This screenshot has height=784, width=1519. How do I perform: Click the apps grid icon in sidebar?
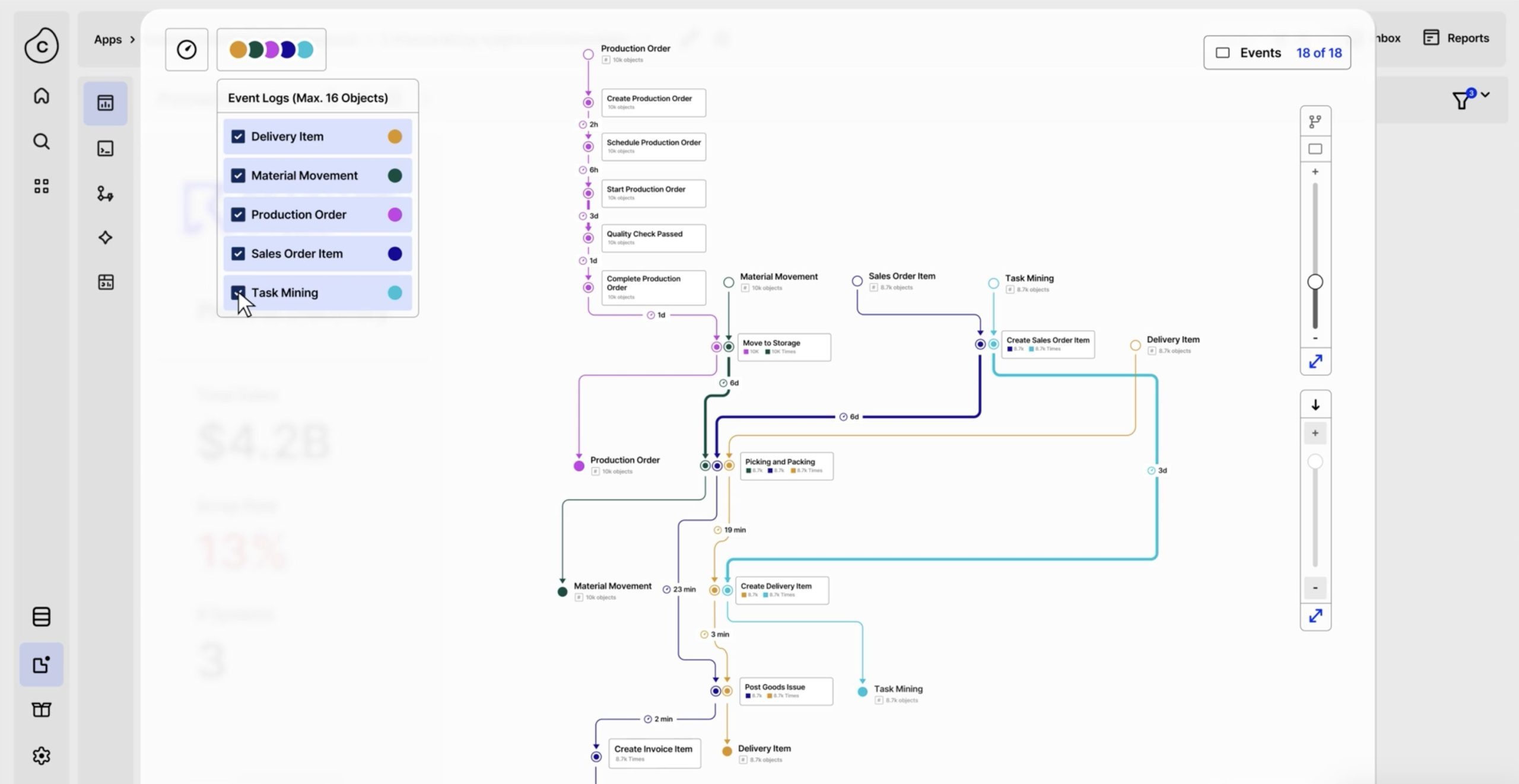[41, 186]
